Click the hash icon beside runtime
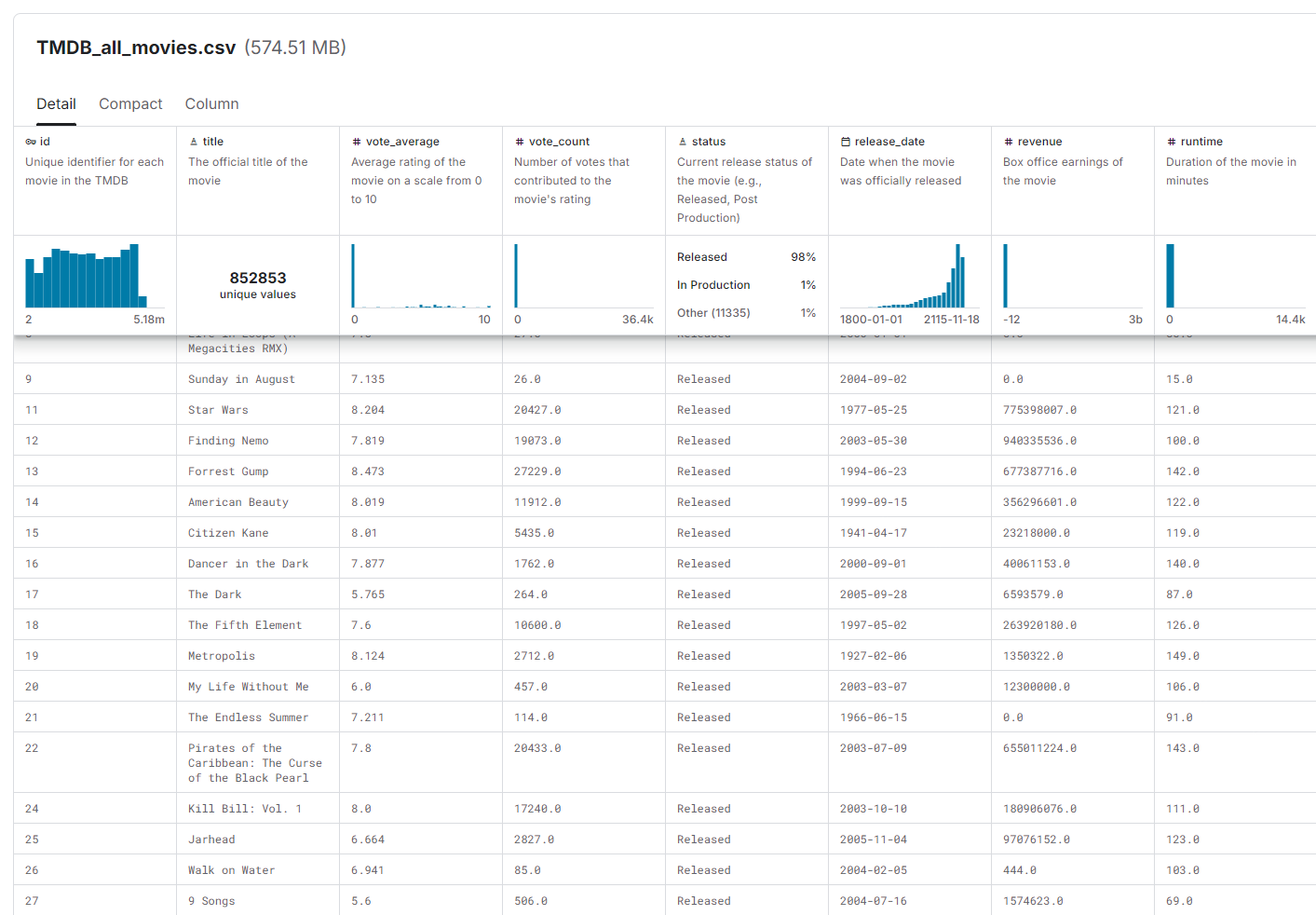Image resolution: width=1316 pixels, height=915 pixels. [1172, 142]
